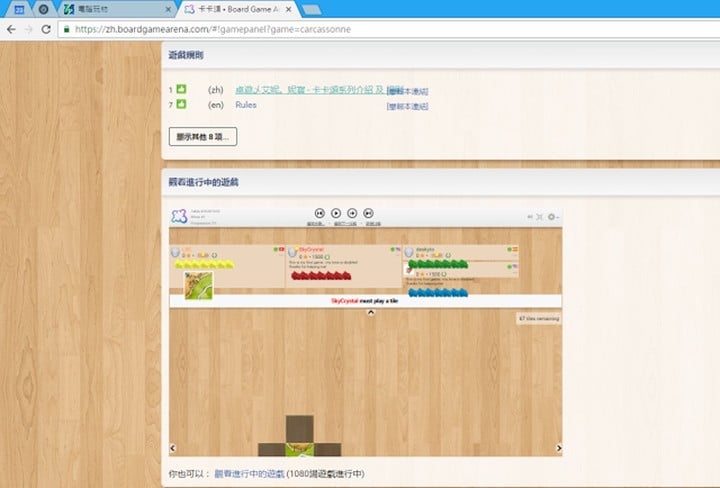Click the Carcassonne tile in the yellow player's panel

tap(199, 285)
